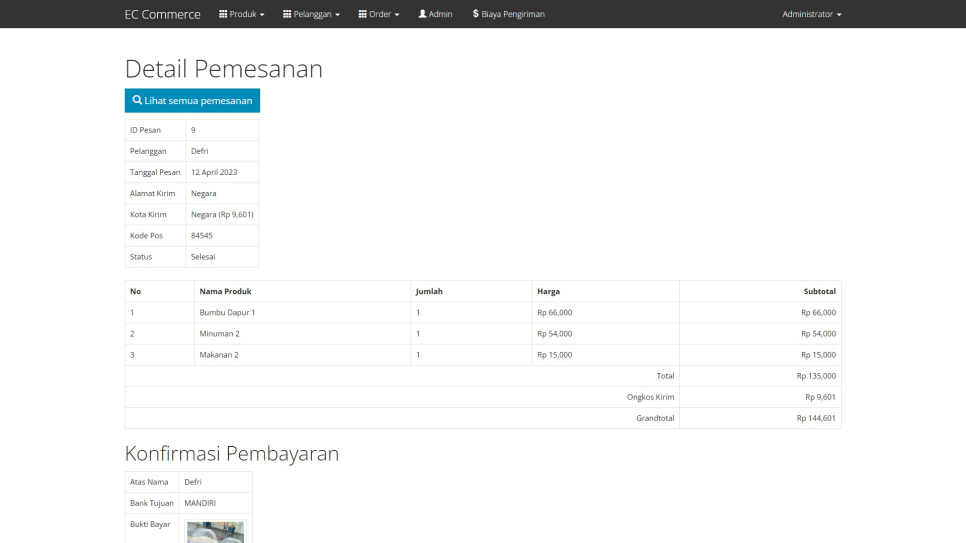Click the grid icon beside Pelanggan
The height and width of the screenshot is (543, 966).
(x=287, y=14)
